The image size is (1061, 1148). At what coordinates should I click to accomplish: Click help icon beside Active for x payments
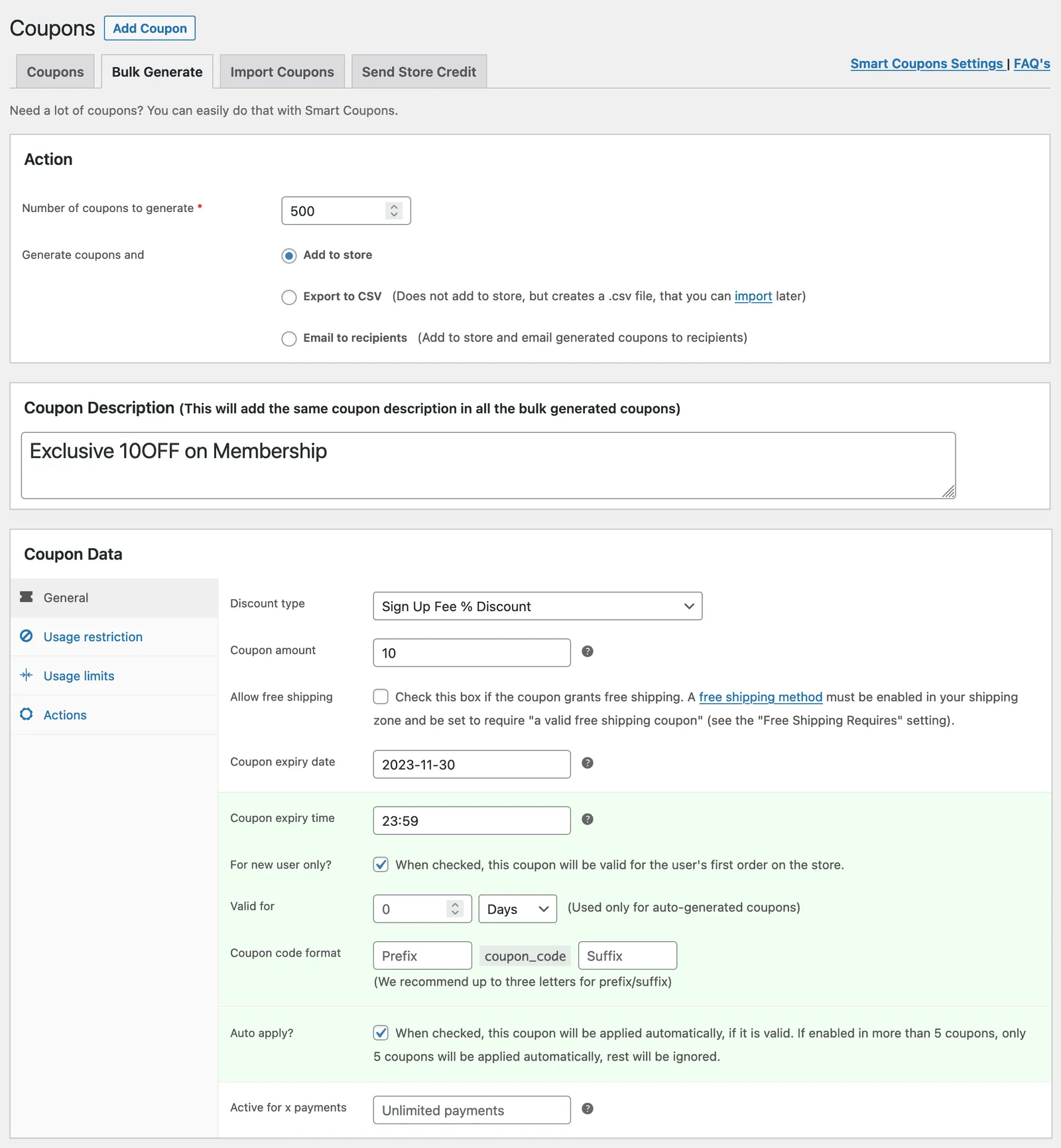point(588,1109)
